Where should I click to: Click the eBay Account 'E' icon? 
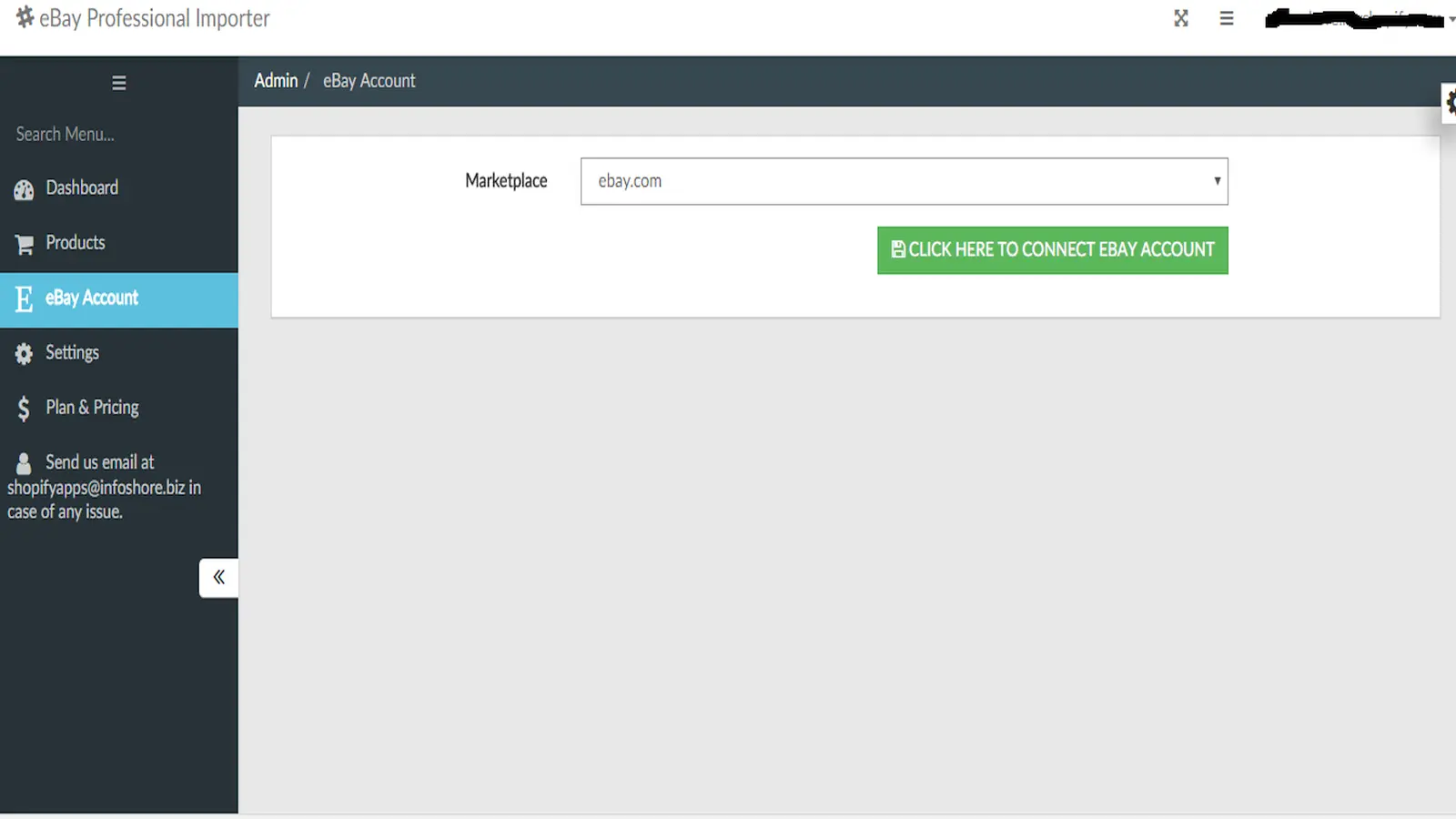coord(24,298)
